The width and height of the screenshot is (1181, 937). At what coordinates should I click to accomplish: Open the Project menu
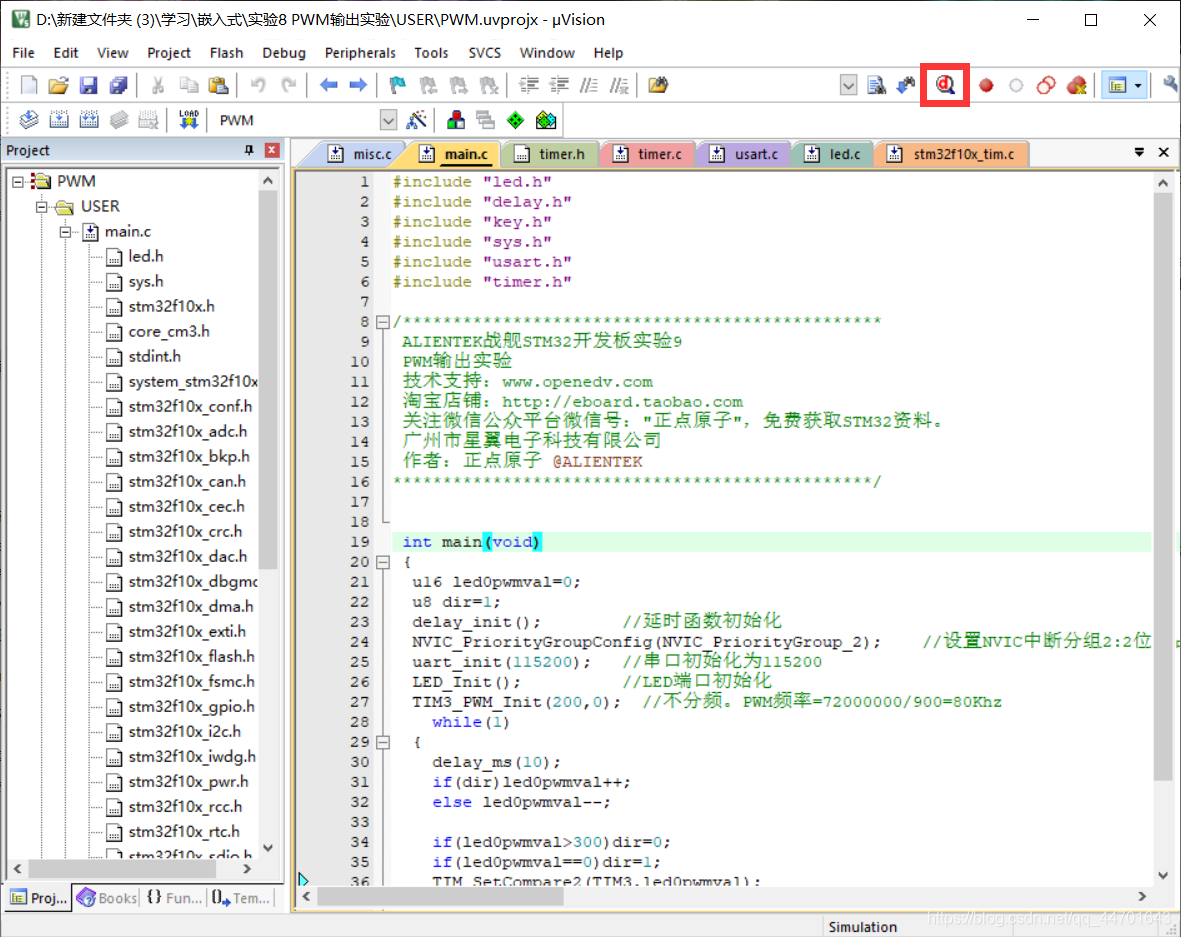pos(169,53)
